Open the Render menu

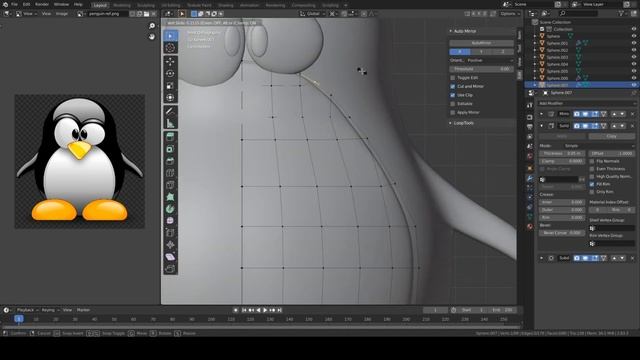pyautogui.click(x=42, y=4)
